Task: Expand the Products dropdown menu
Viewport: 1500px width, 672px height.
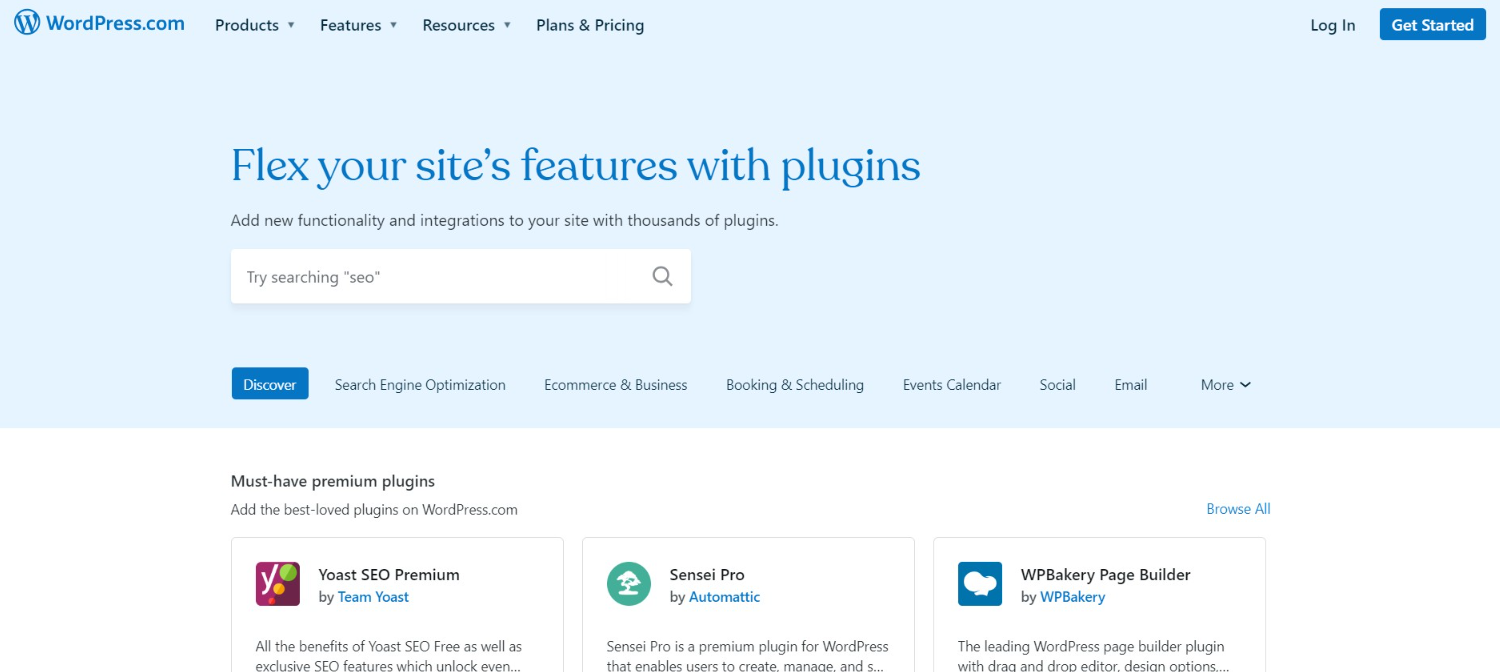Action: click(255, 25)
